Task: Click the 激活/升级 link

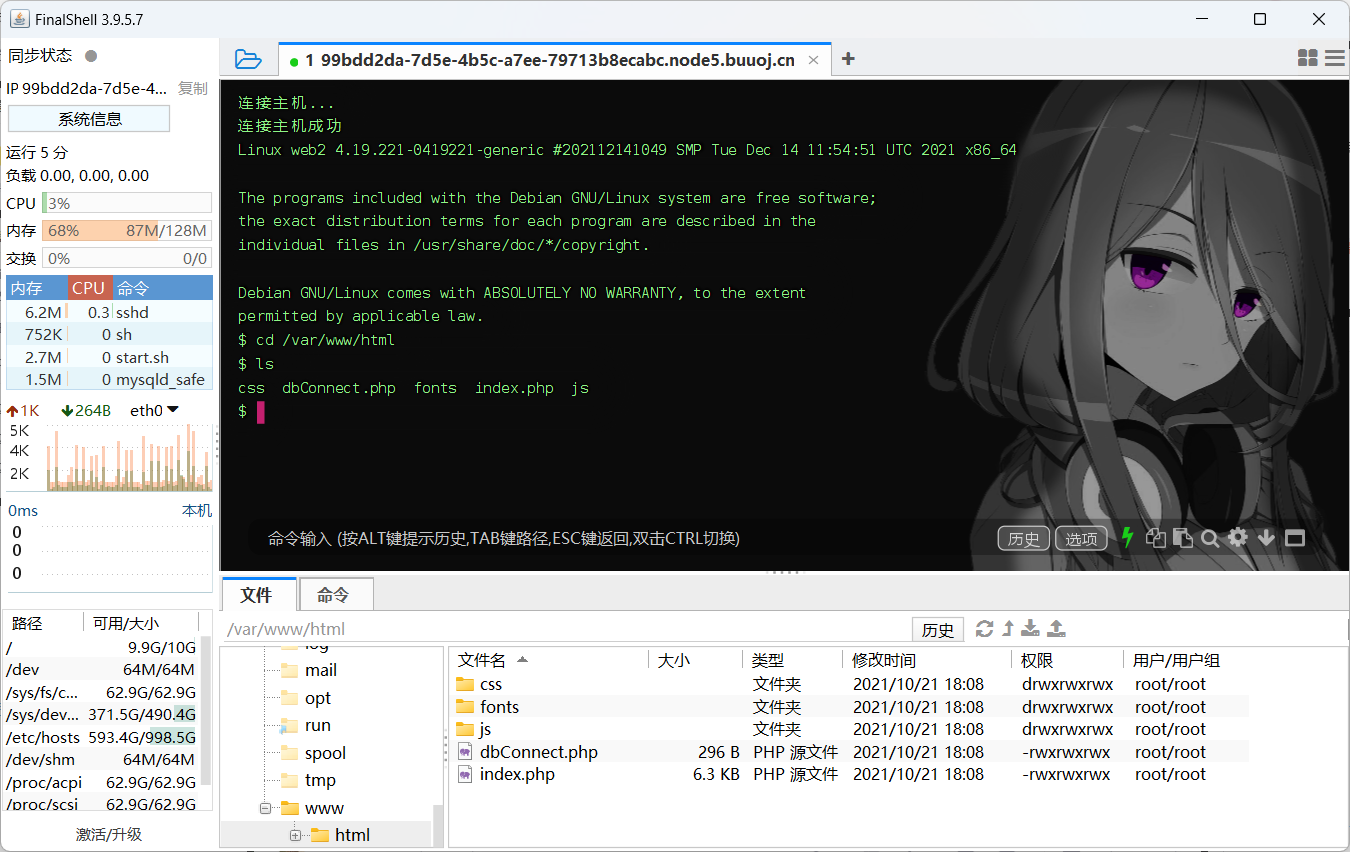Action: click(109, 834)
